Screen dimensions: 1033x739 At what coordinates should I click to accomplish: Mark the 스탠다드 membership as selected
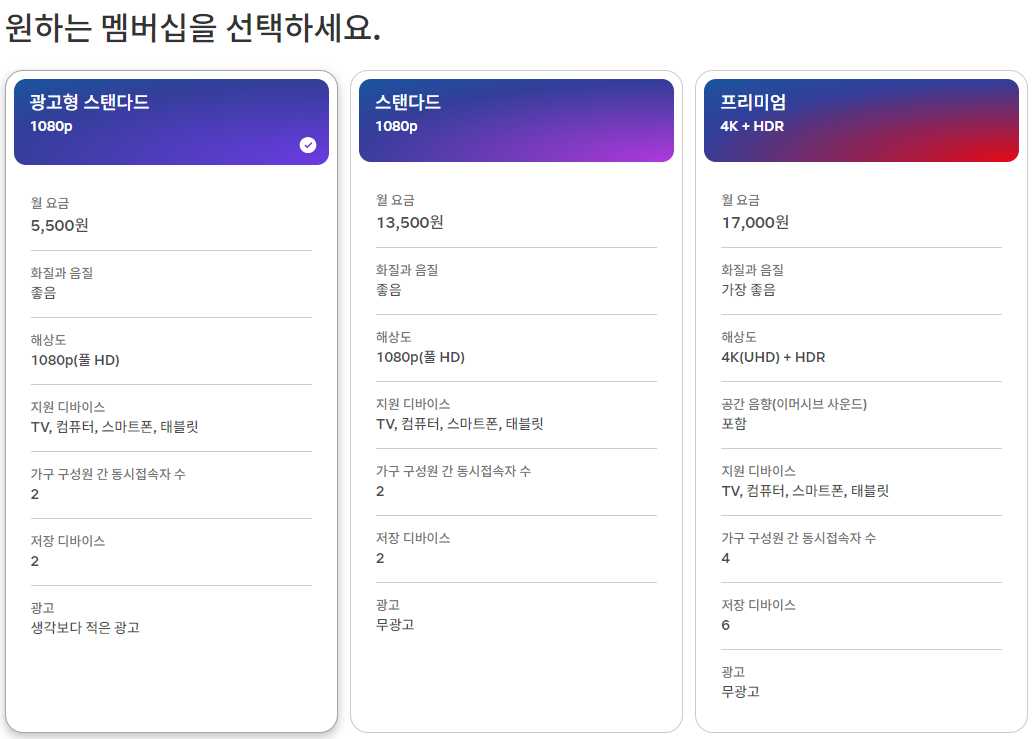[x=516, y=400]
